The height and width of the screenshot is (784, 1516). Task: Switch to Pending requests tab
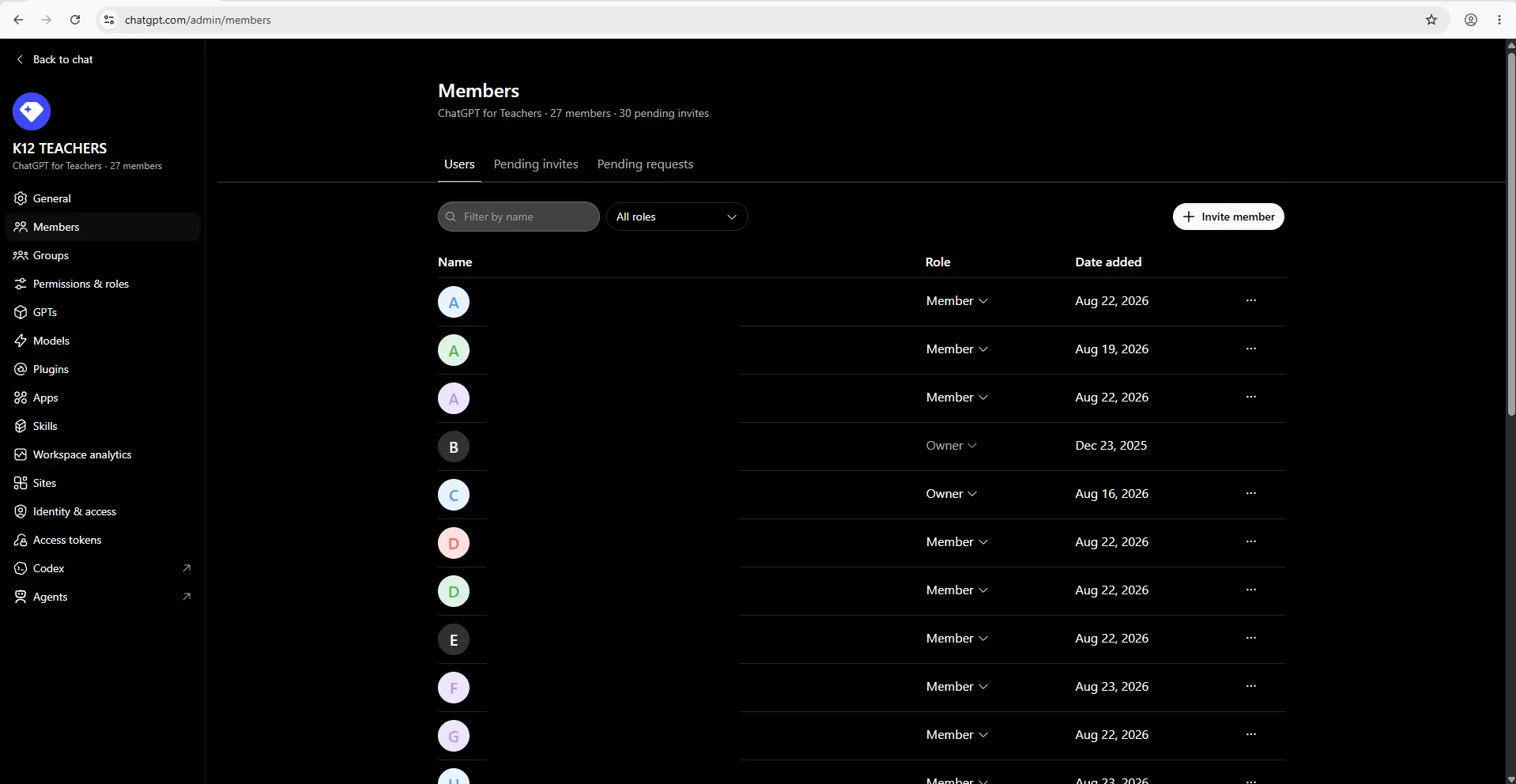[645, 164]
